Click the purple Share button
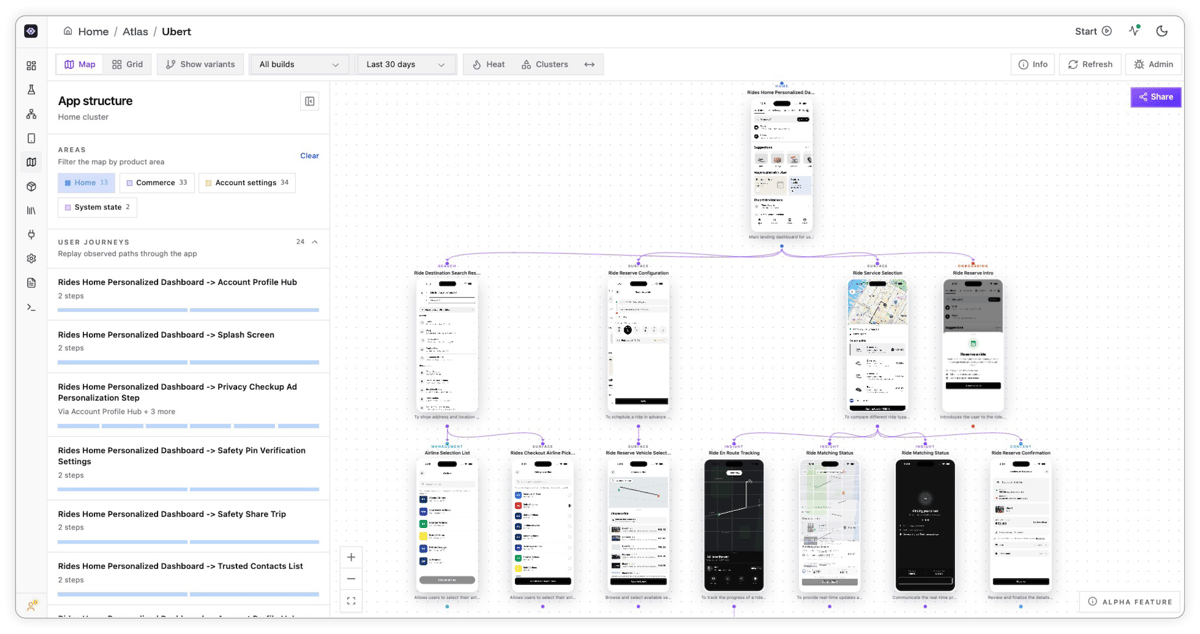 1156,97
